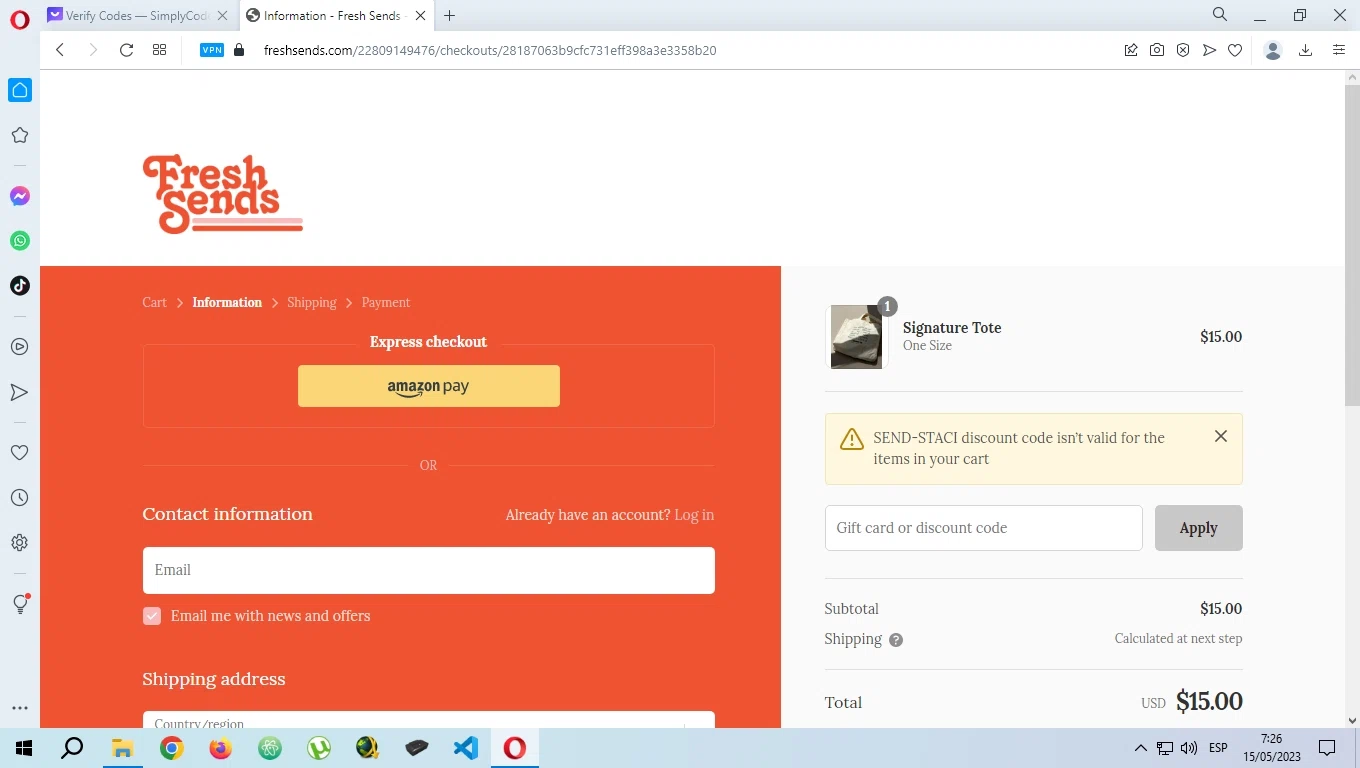Switch ESP input language
Viewport: 1360px width, 768px height.
1218,748
